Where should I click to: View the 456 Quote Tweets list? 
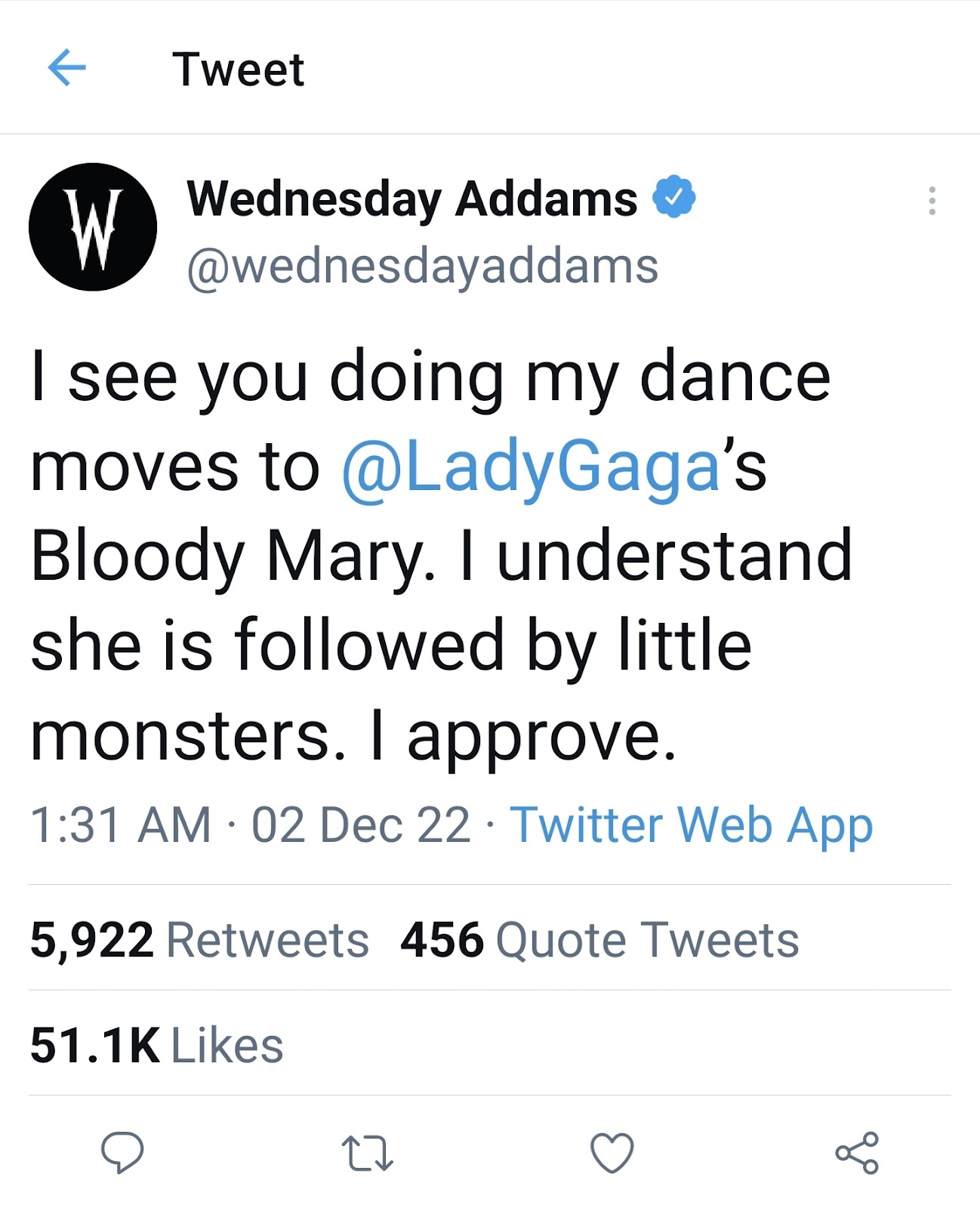coord(599,940)
